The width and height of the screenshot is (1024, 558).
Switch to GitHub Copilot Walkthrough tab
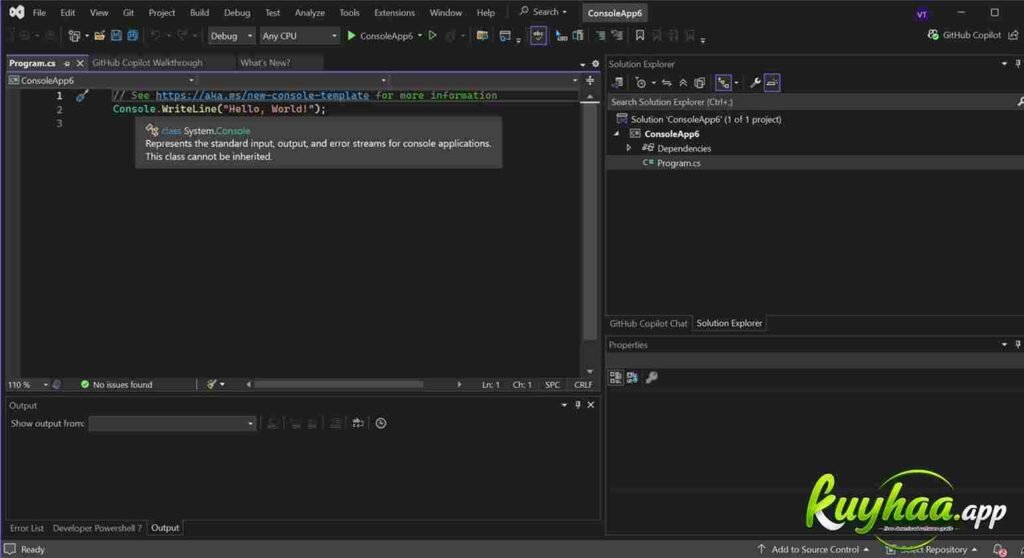(148, 63)
